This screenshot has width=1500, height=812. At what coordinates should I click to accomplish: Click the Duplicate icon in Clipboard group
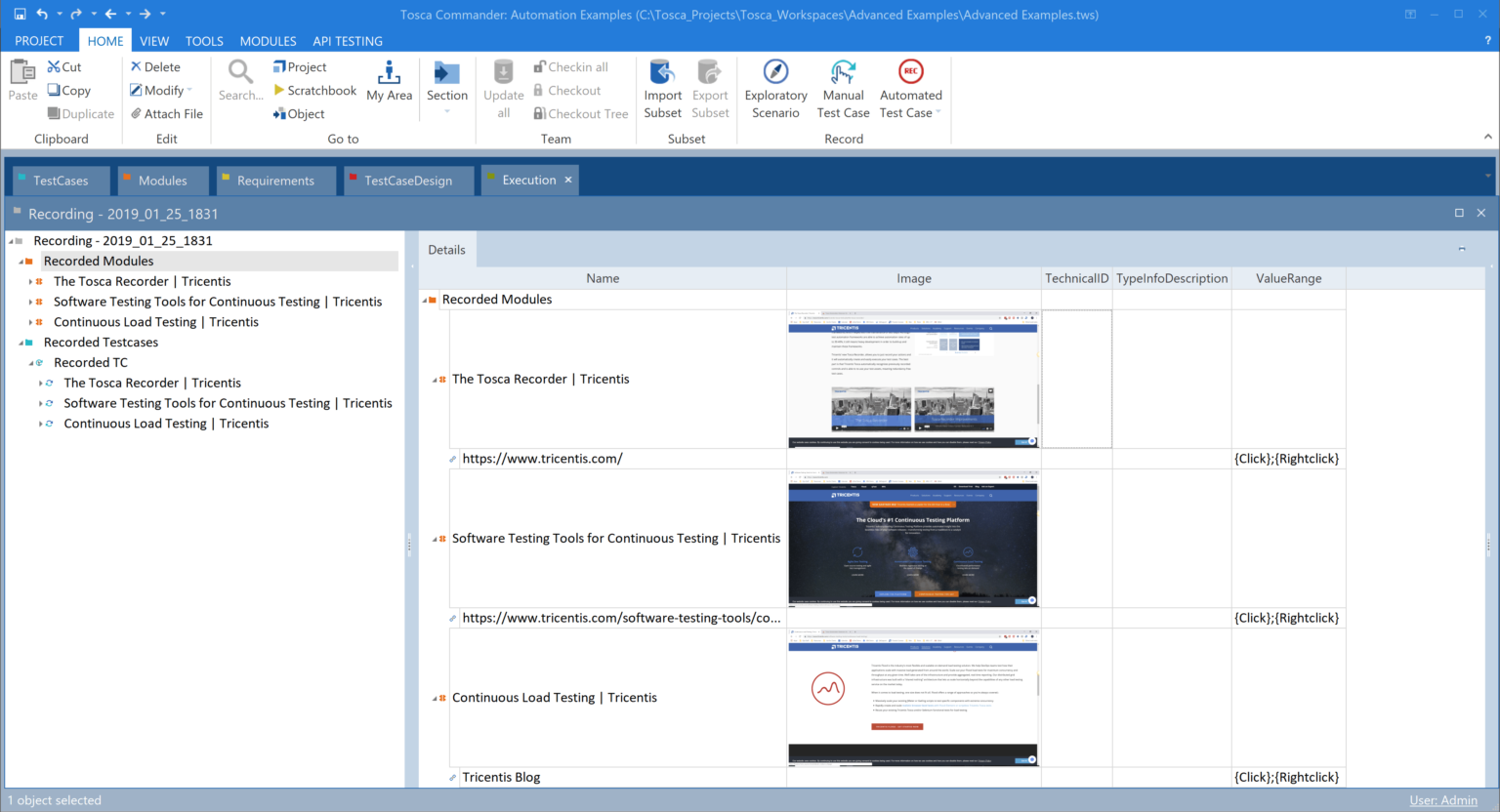pyautogui.click(x=79, y=113)
